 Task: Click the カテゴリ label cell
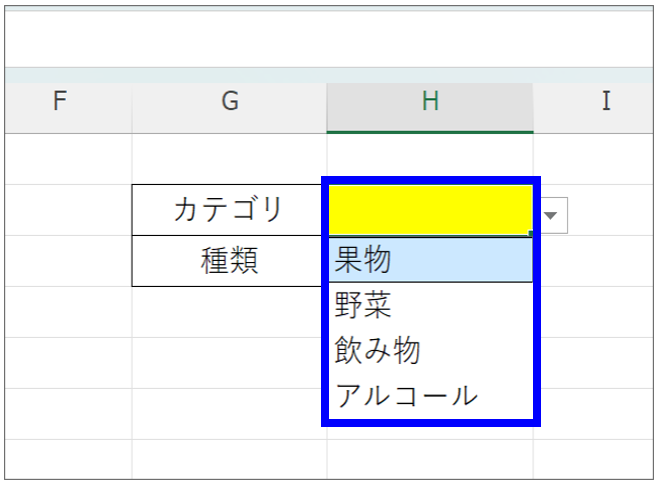coord(230,210)
